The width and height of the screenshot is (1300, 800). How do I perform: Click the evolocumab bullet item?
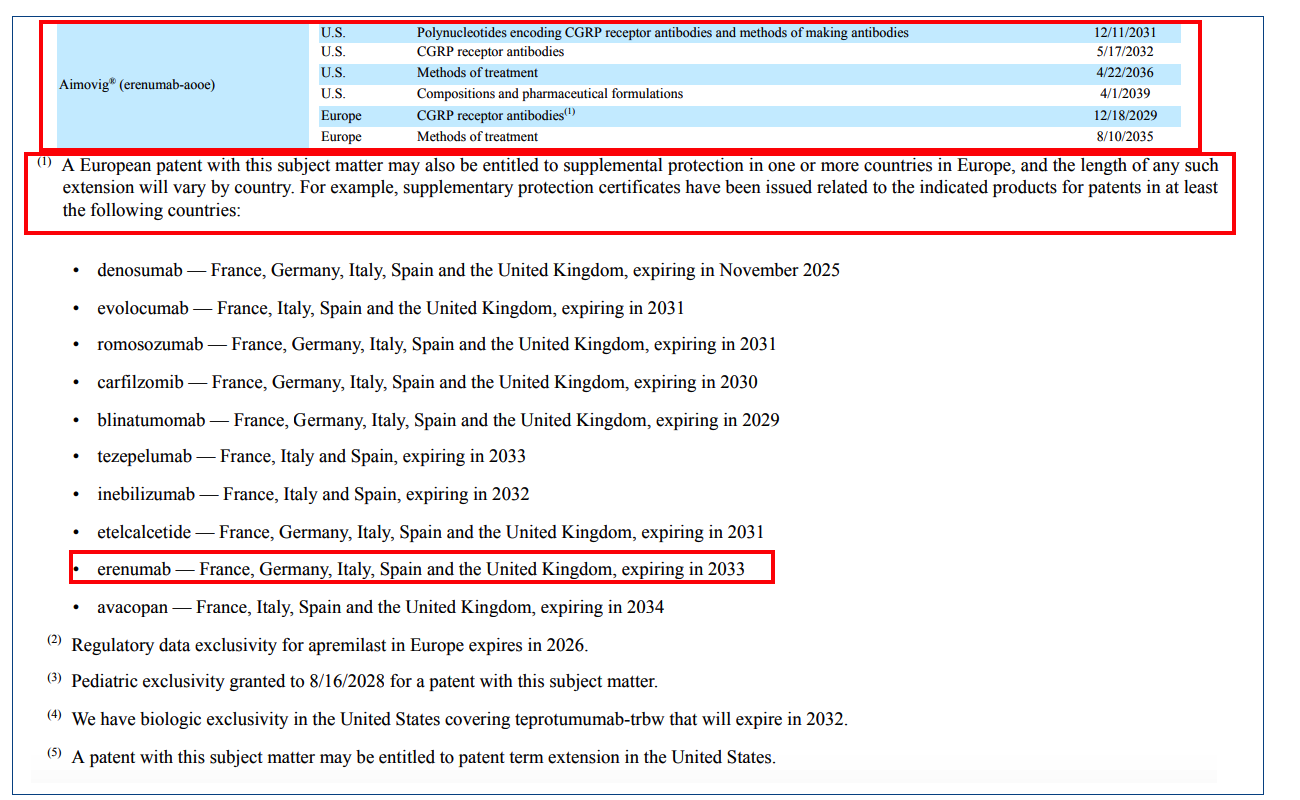coord(390,308)
